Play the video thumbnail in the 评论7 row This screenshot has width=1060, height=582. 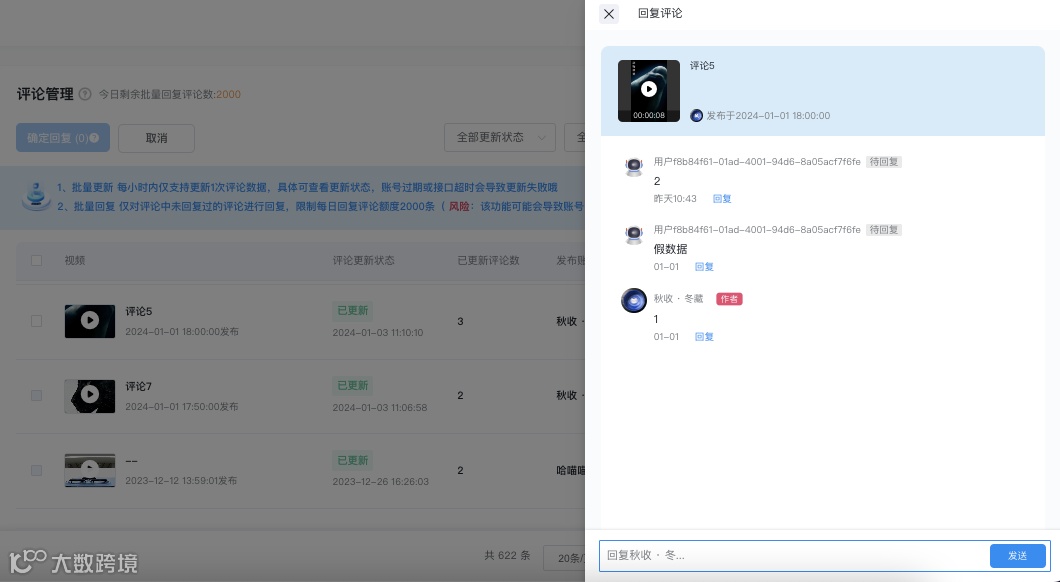pyautogui.click(x=90, y=396)
